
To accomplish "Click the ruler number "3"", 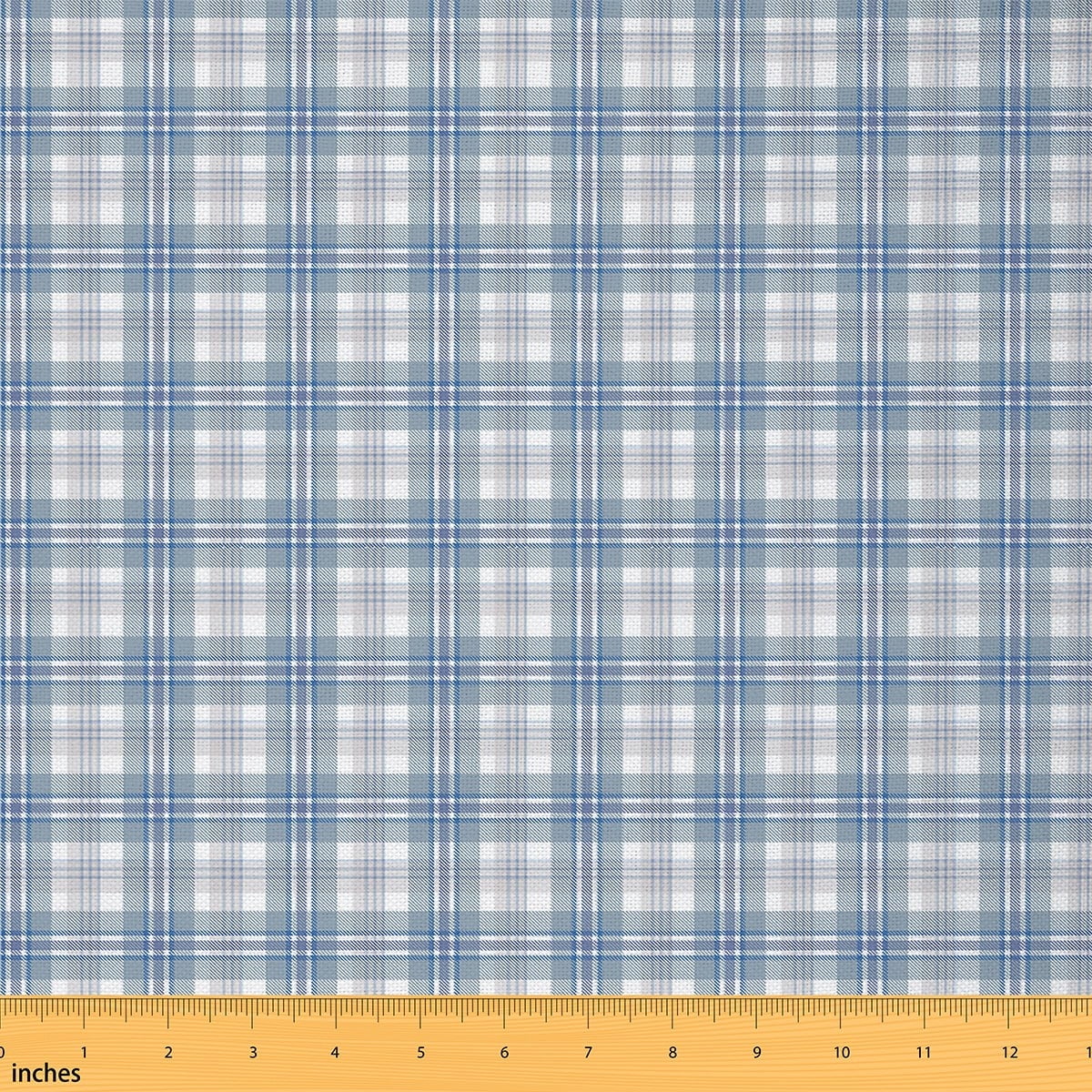I will pyautogui.click(x=253, y=1053).
